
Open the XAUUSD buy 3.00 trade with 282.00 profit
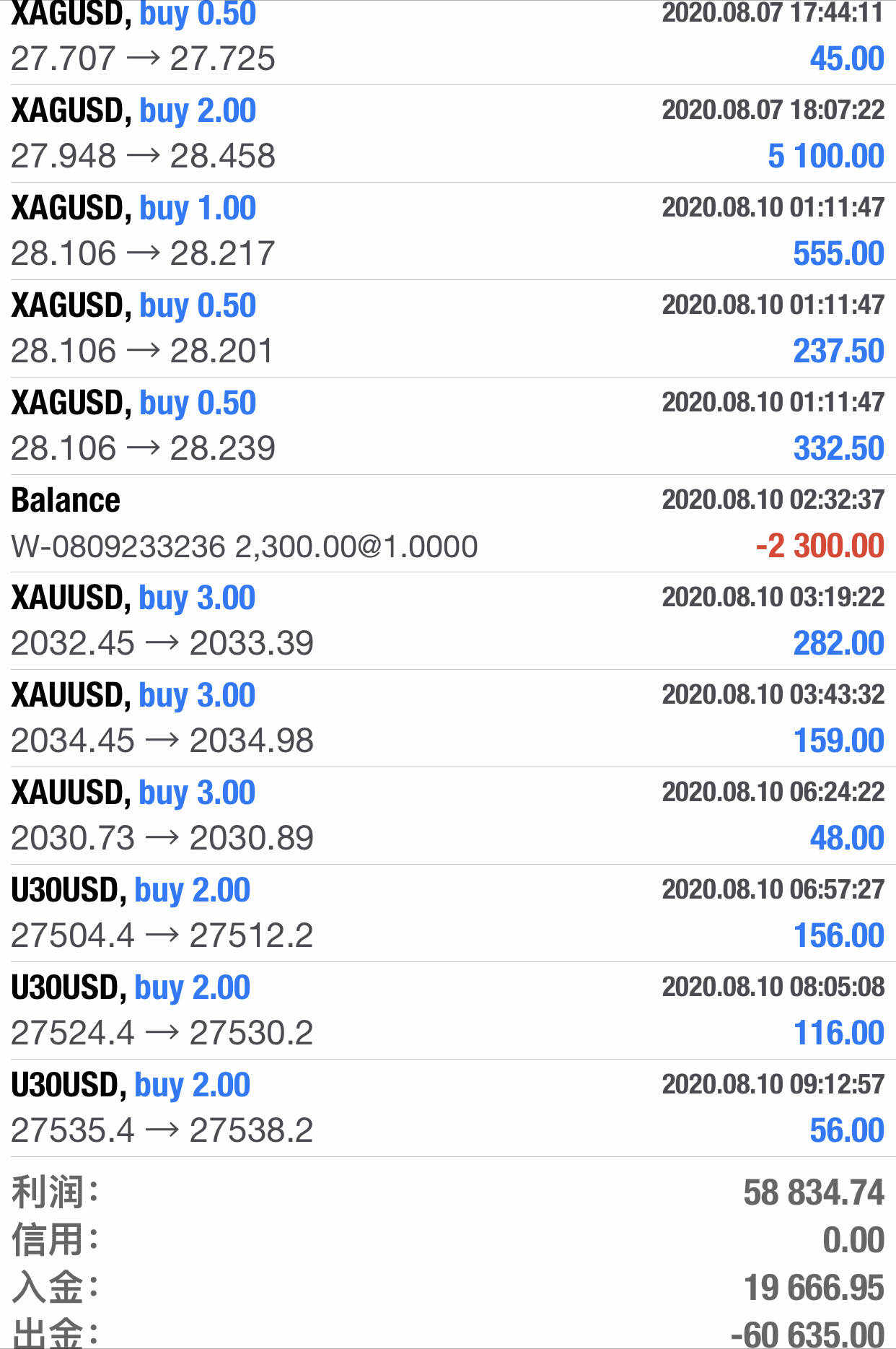tap(448, 621)
